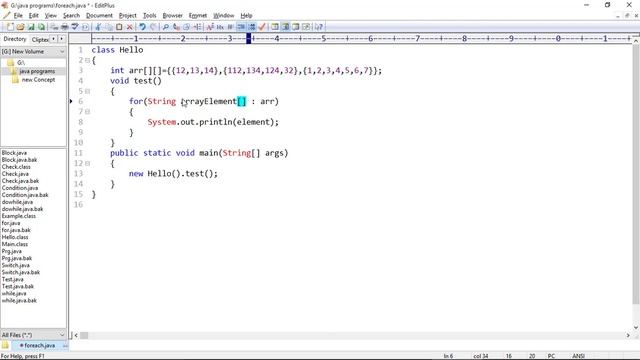This screenshot has height=360, width=640.
Task: Click the red checkmark toolbar icon
Action: [x=262, y=27]
